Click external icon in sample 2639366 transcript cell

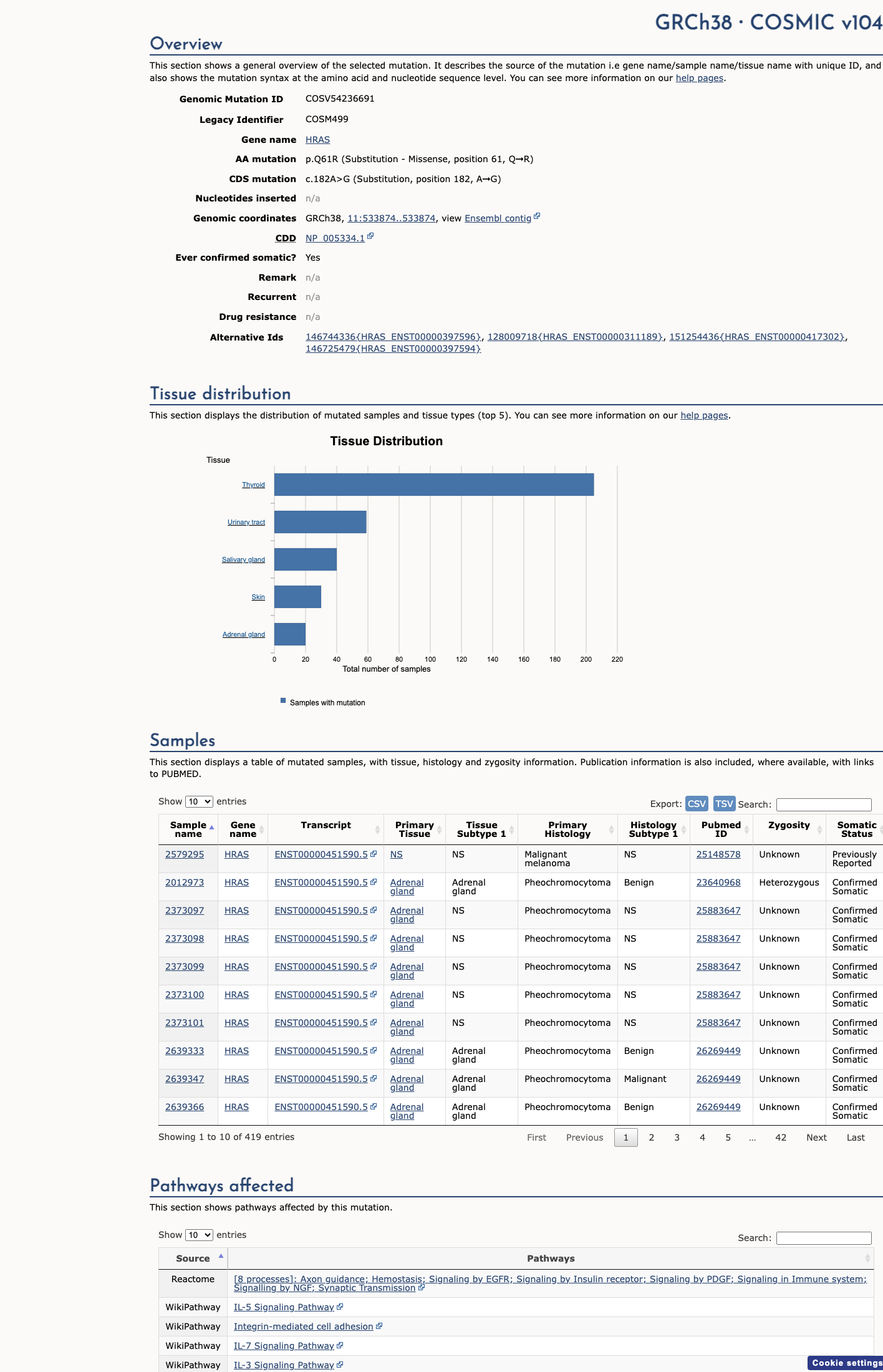[374, 1106]
